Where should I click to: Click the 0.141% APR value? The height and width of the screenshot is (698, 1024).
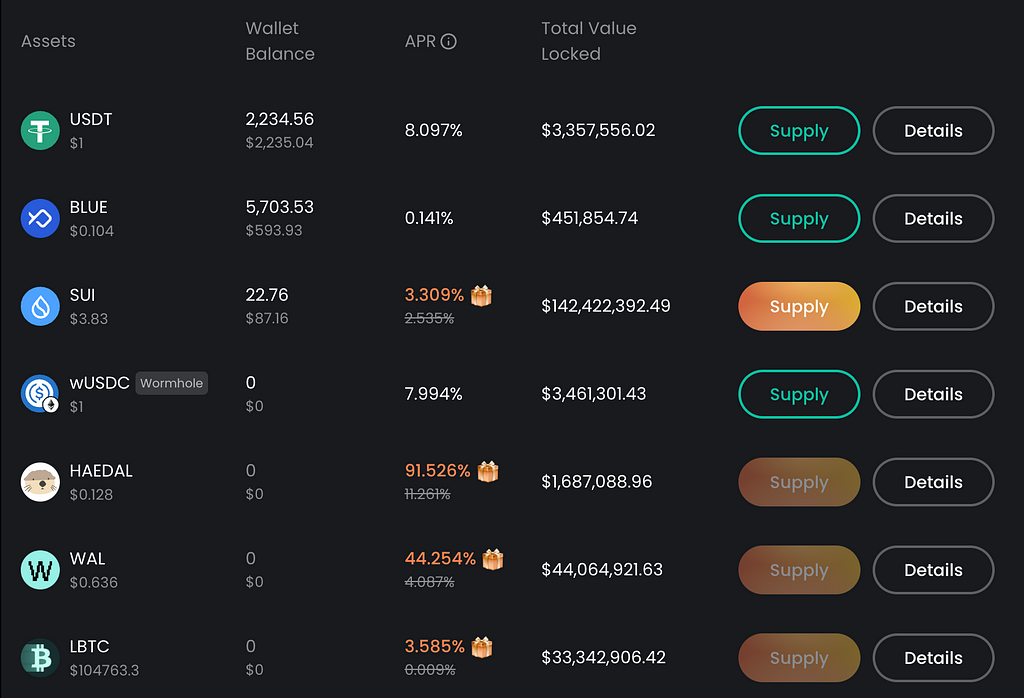tap(429, 218)
